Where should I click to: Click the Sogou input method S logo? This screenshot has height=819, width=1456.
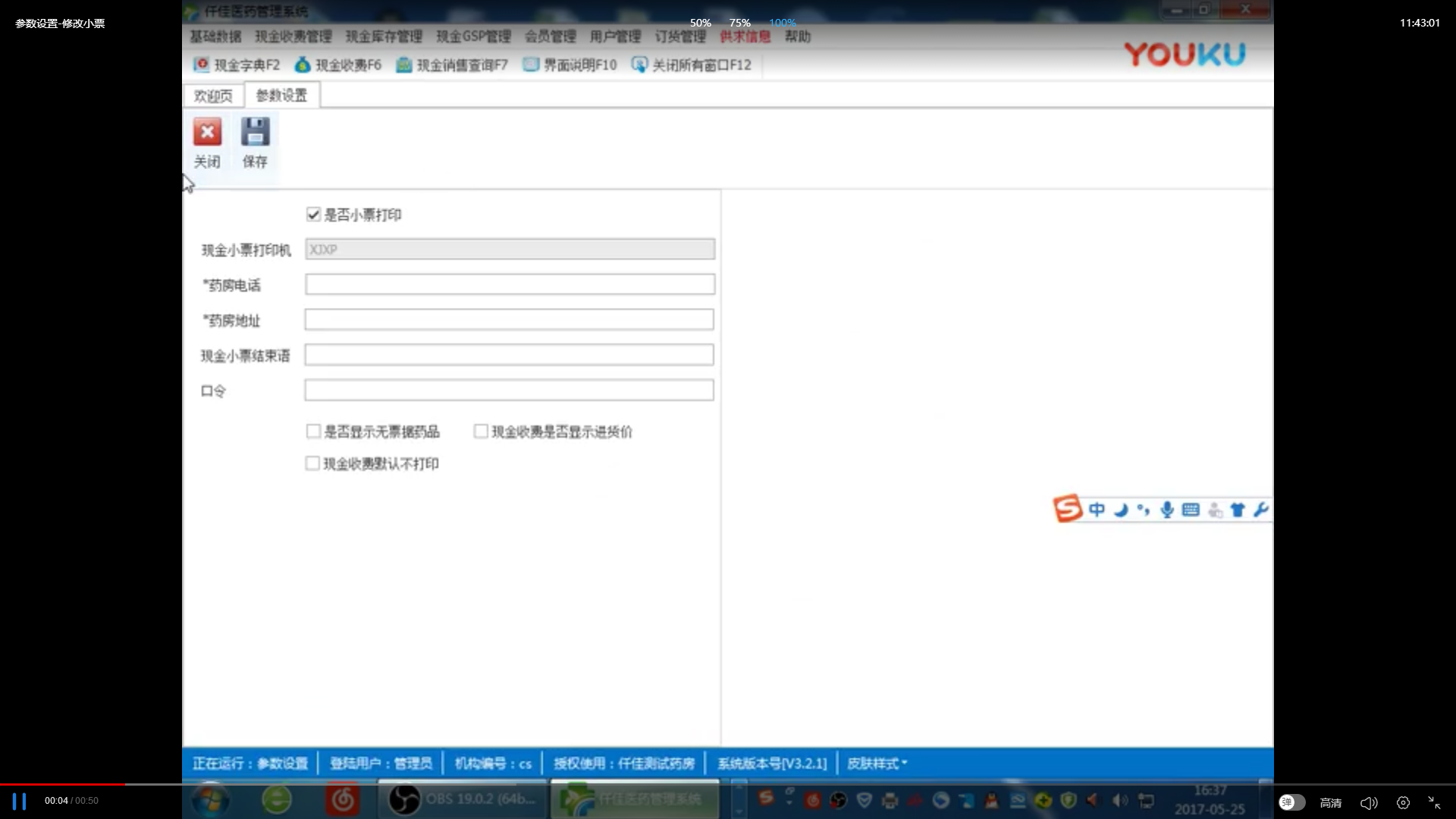1068,509
